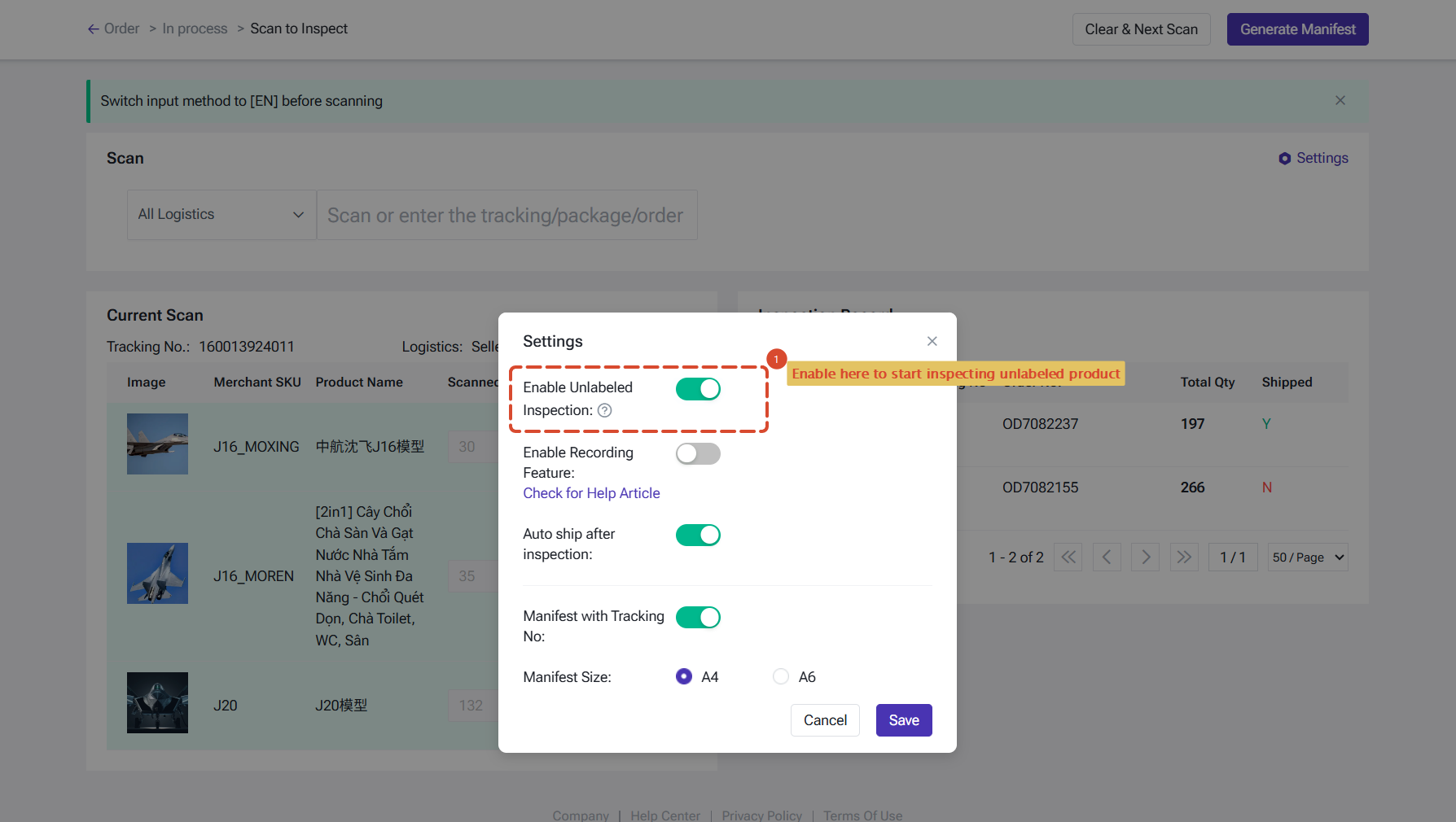
Task: Click tracking number 160013924011
Action: click(247, 347)
